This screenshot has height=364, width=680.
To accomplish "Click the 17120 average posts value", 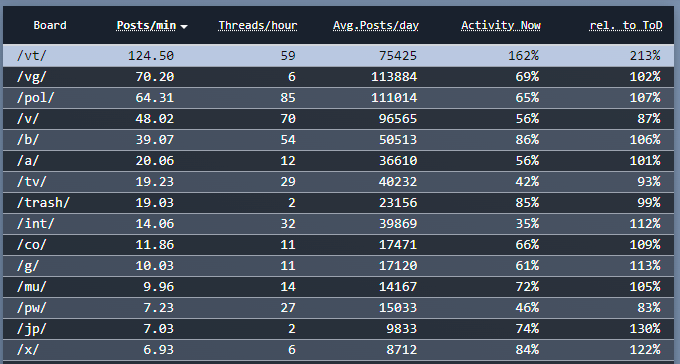I will click(x=398, y=266).
